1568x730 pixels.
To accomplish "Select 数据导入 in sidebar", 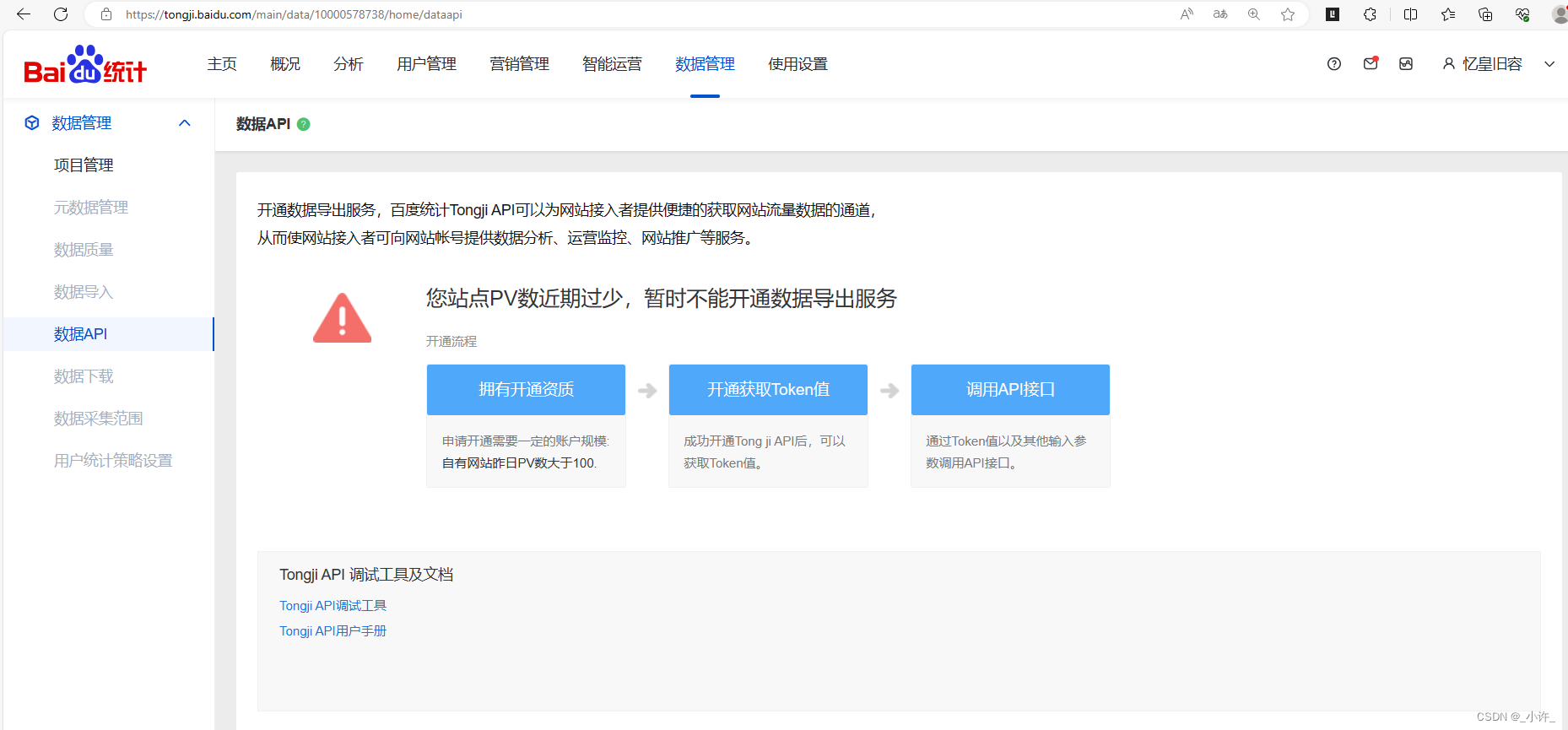I will pyautogui.click(x=84, y=292).
